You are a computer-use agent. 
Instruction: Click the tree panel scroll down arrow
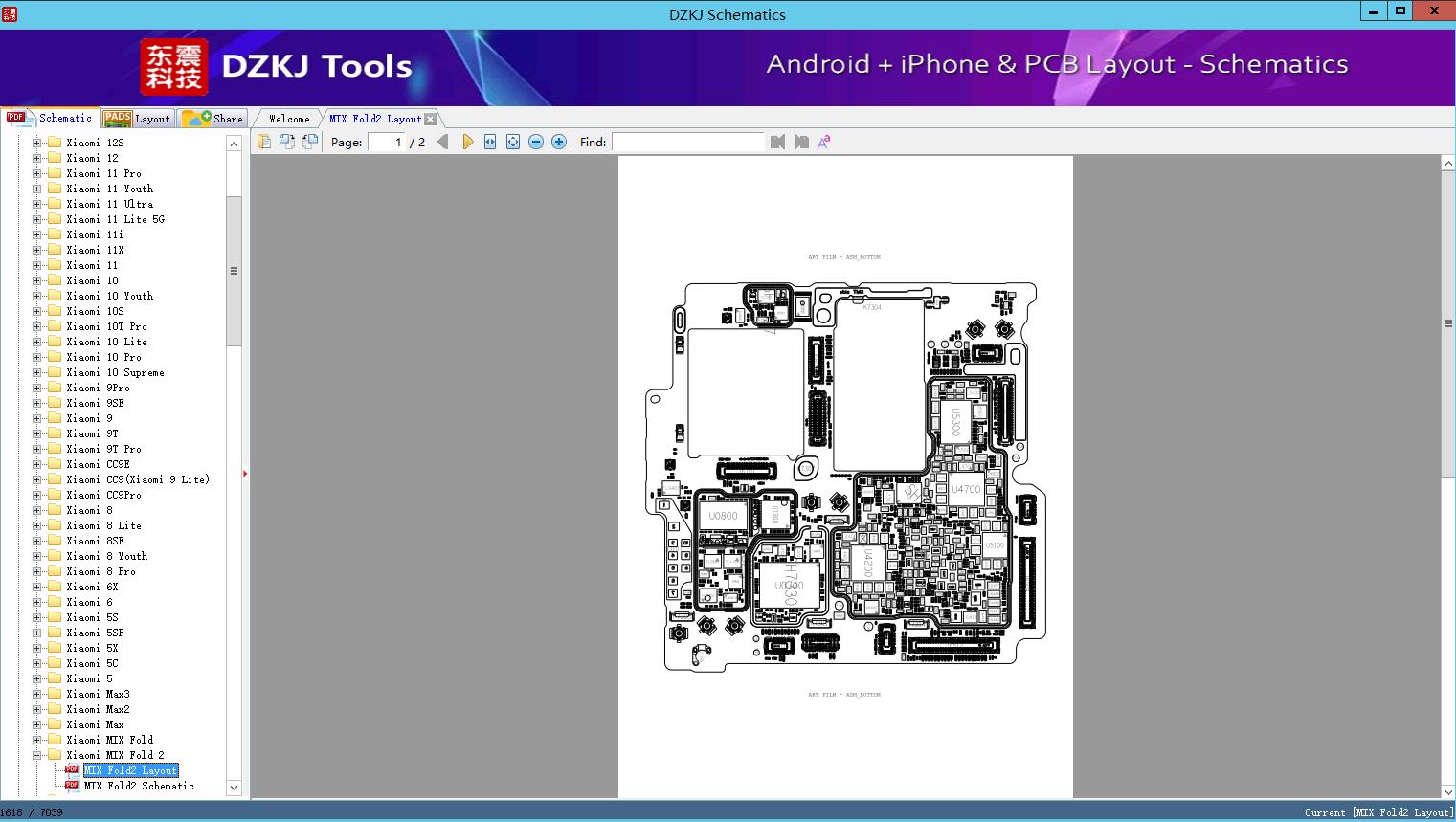tap(234, 789)
